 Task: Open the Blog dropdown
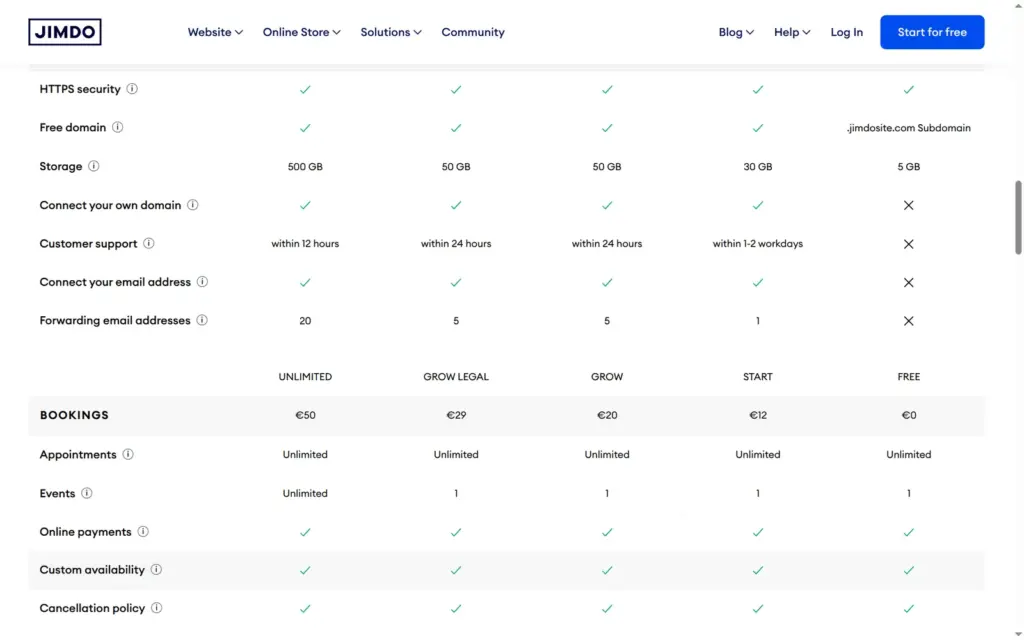pos(736,32)
